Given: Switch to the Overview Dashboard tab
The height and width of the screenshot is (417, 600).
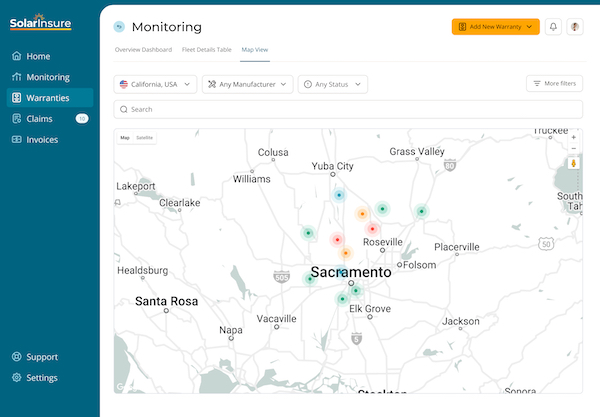Looking at the screenshot, I should 143,49.
